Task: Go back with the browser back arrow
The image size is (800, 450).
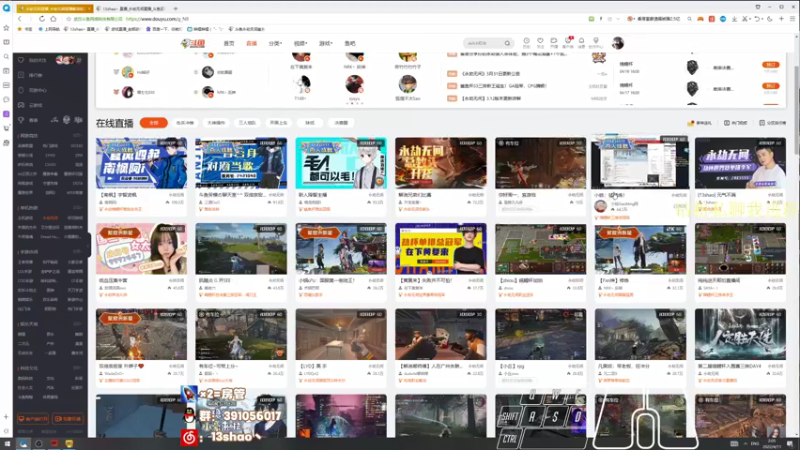Action: 19,19
